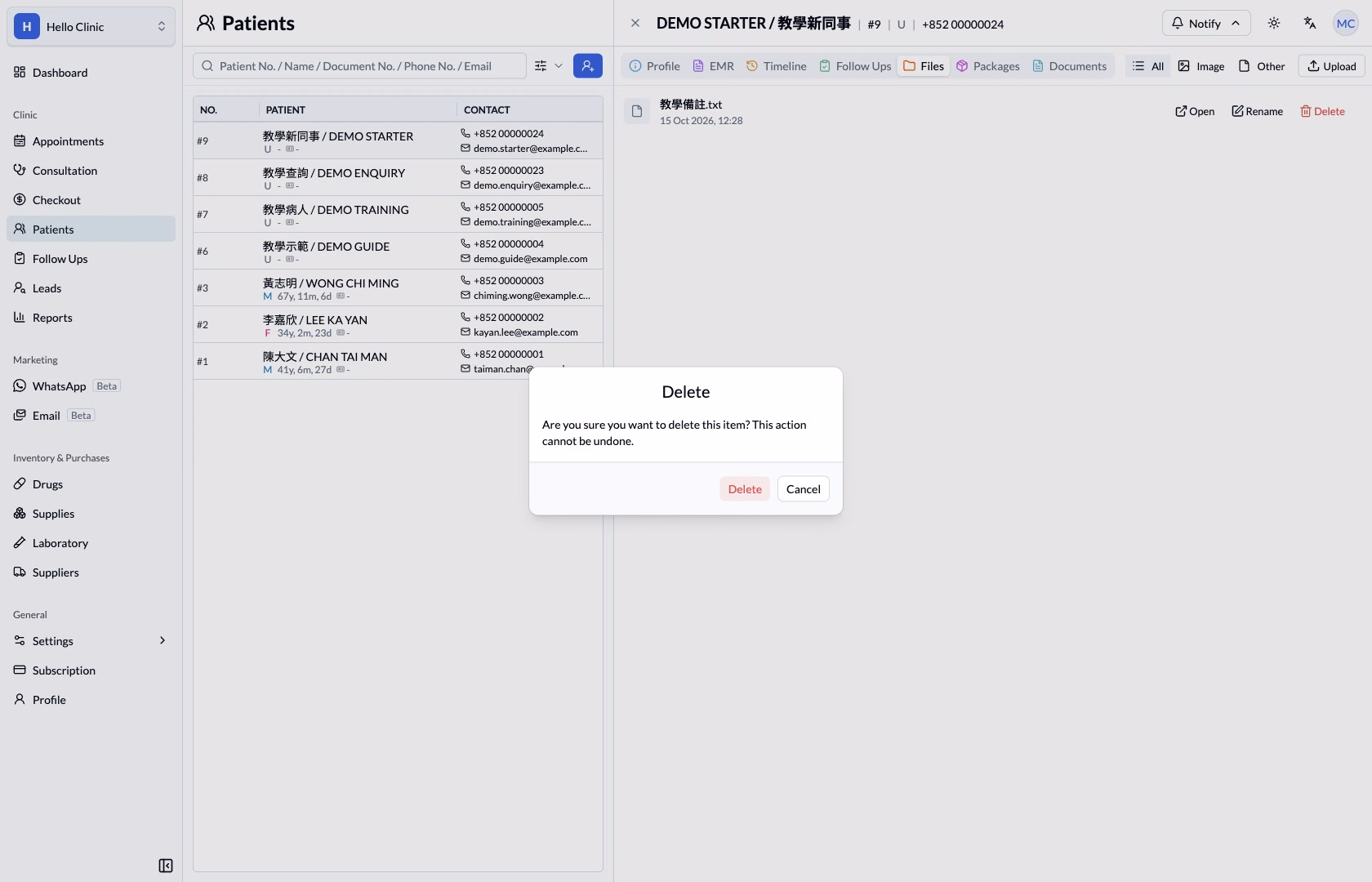1372x882 pixels.
Task: Open Leads in the sidebar
Action: click(x=91, y=287)
